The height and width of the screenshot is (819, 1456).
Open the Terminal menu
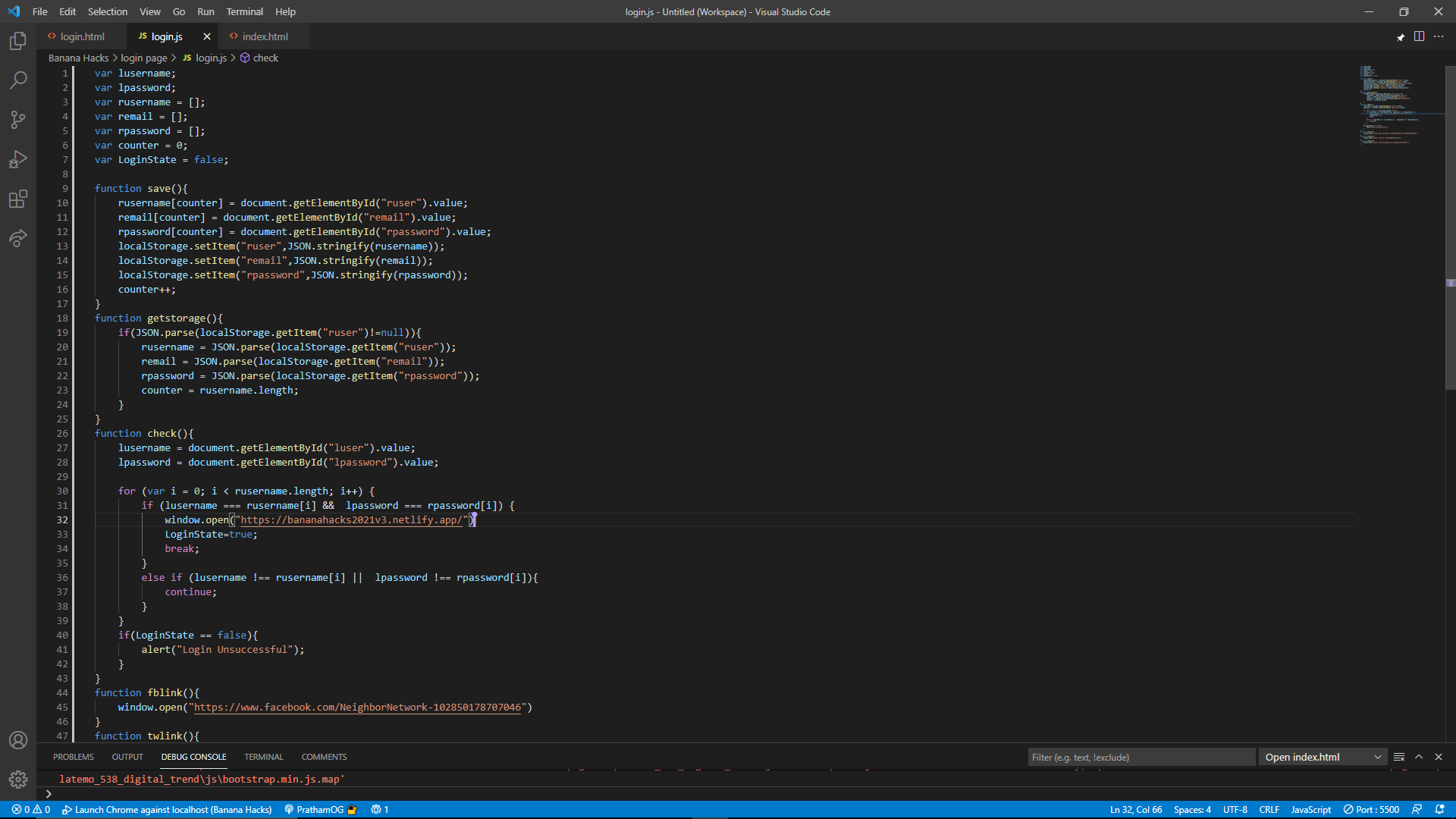pos(244,11)
